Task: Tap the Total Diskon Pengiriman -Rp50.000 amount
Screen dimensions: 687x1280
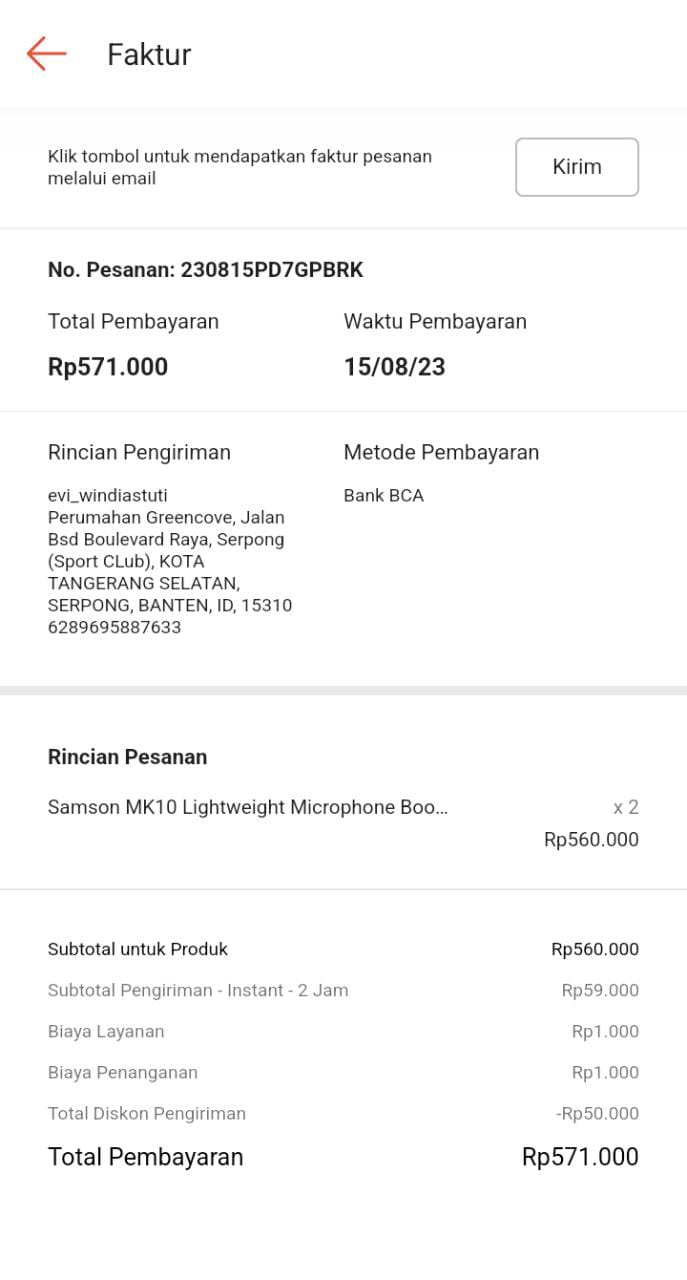Action: click(x=597, y=1113)
